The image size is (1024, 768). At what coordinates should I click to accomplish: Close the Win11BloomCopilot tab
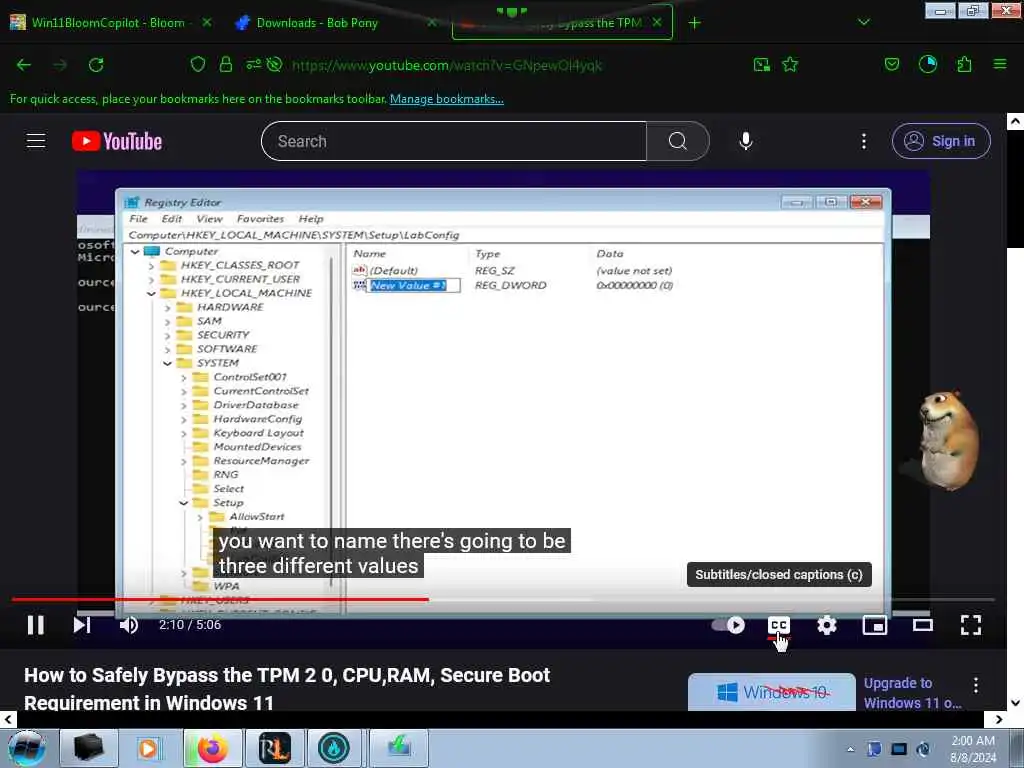(206, 22)
